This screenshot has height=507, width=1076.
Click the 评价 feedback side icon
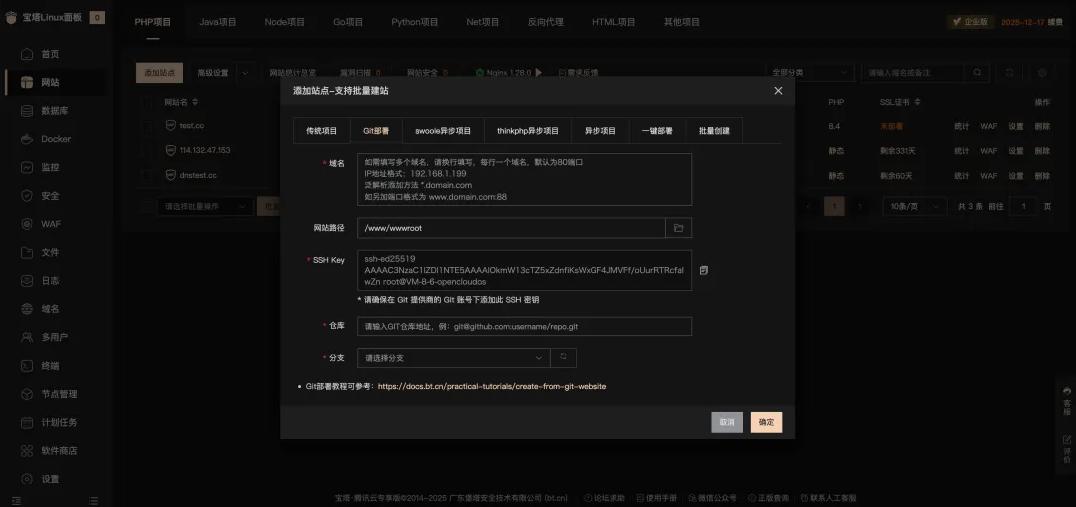point(1067,449)
